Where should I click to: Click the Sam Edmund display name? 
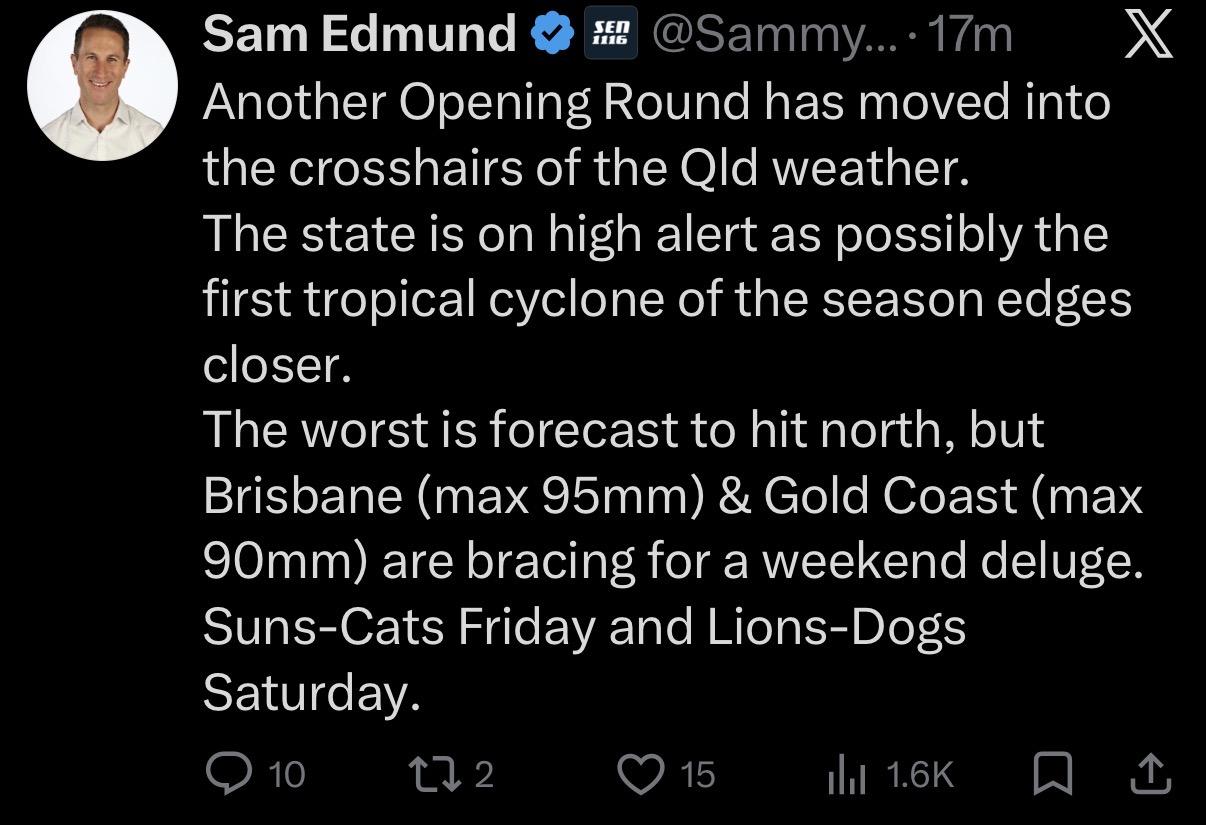(359, 37)
